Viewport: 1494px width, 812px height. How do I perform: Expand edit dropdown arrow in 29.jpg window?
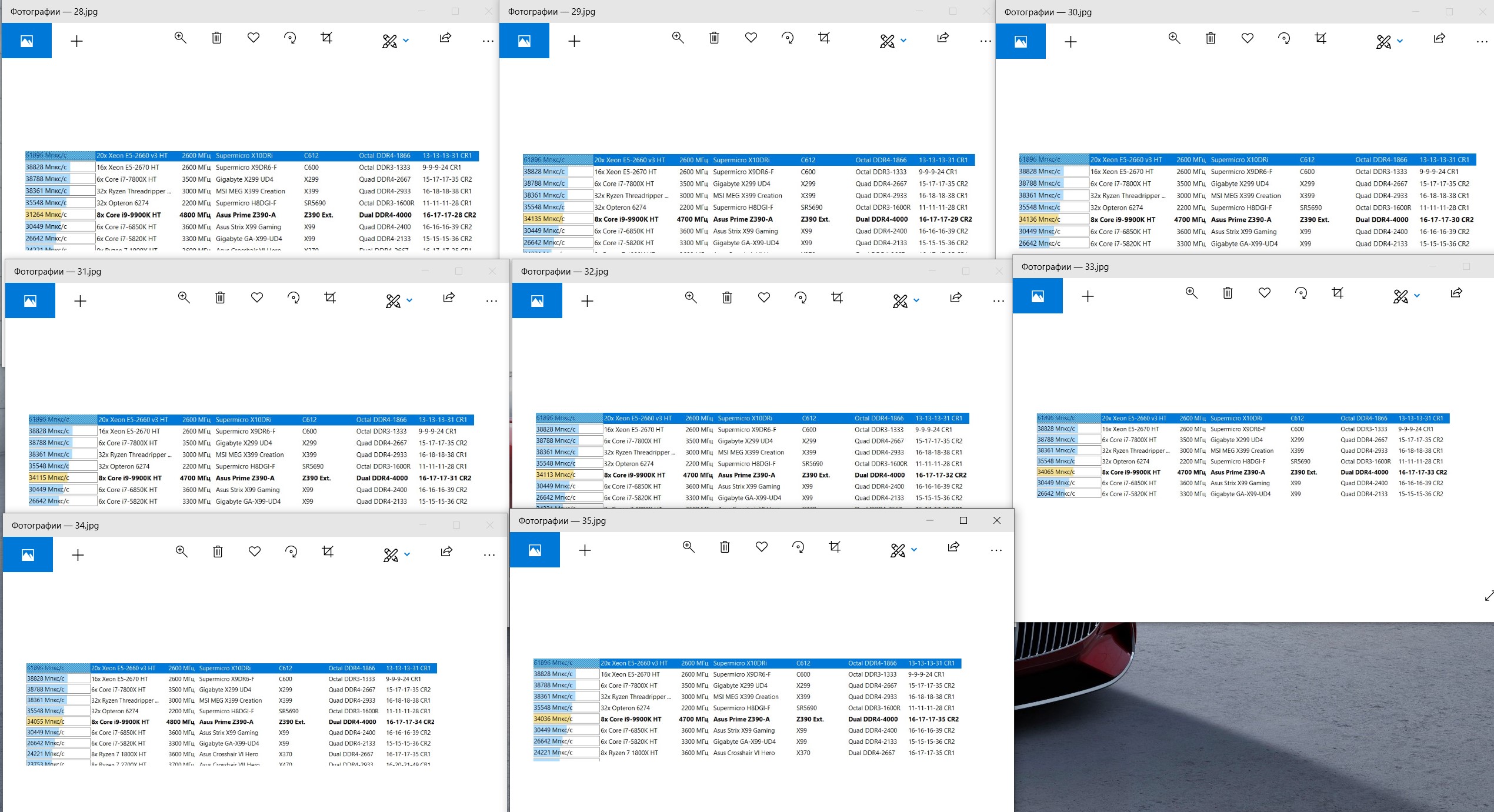pyautogui.click(x=903, y=41)
